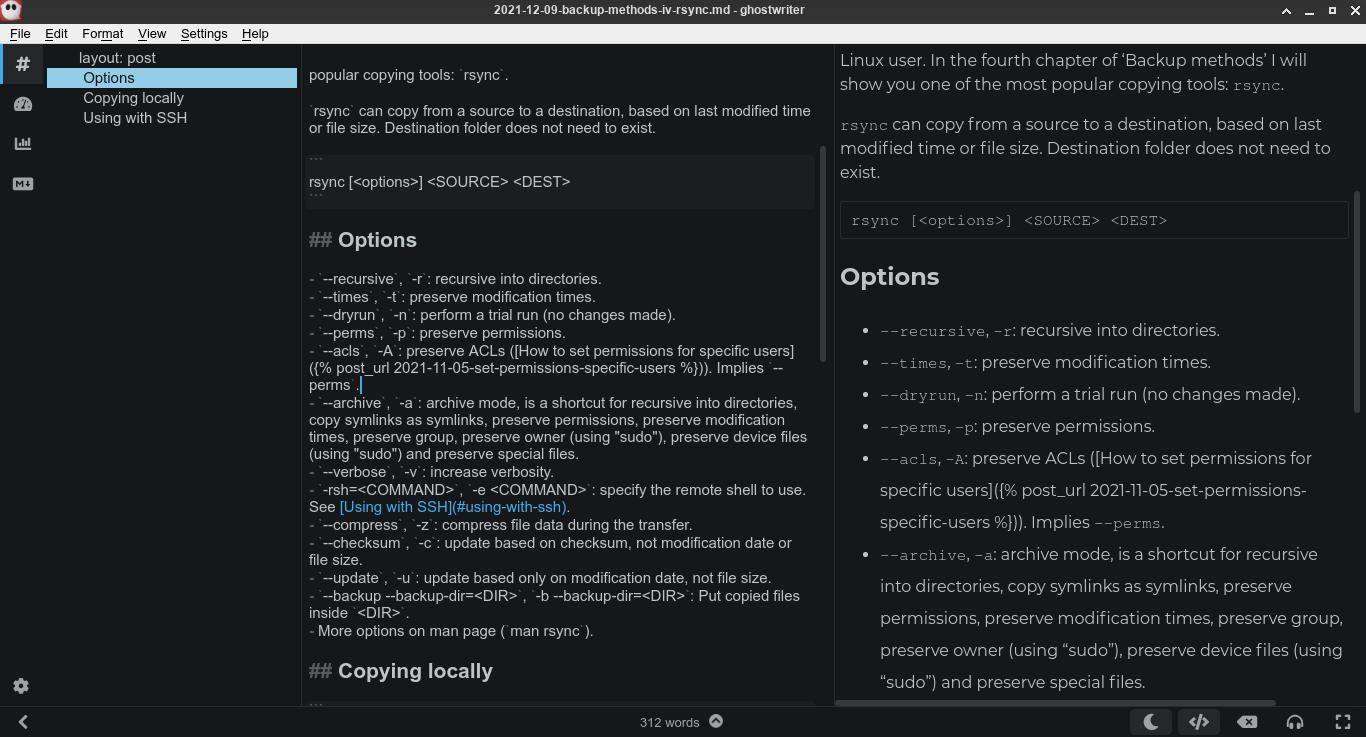Click the --dryrun line in editor
Screen dimensions: 1366x737
pyautogui.click(x=492, y=315)
